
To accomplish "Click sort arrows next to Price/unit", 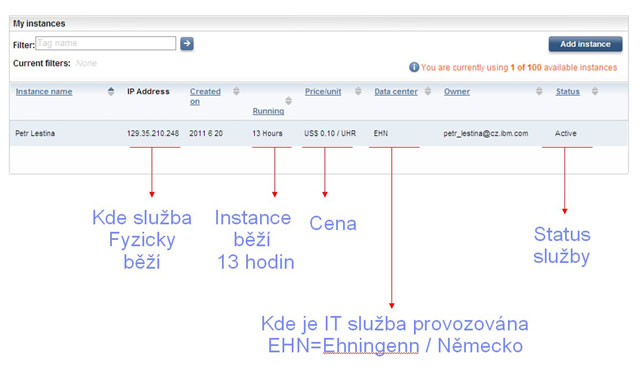I will point(358,91).
